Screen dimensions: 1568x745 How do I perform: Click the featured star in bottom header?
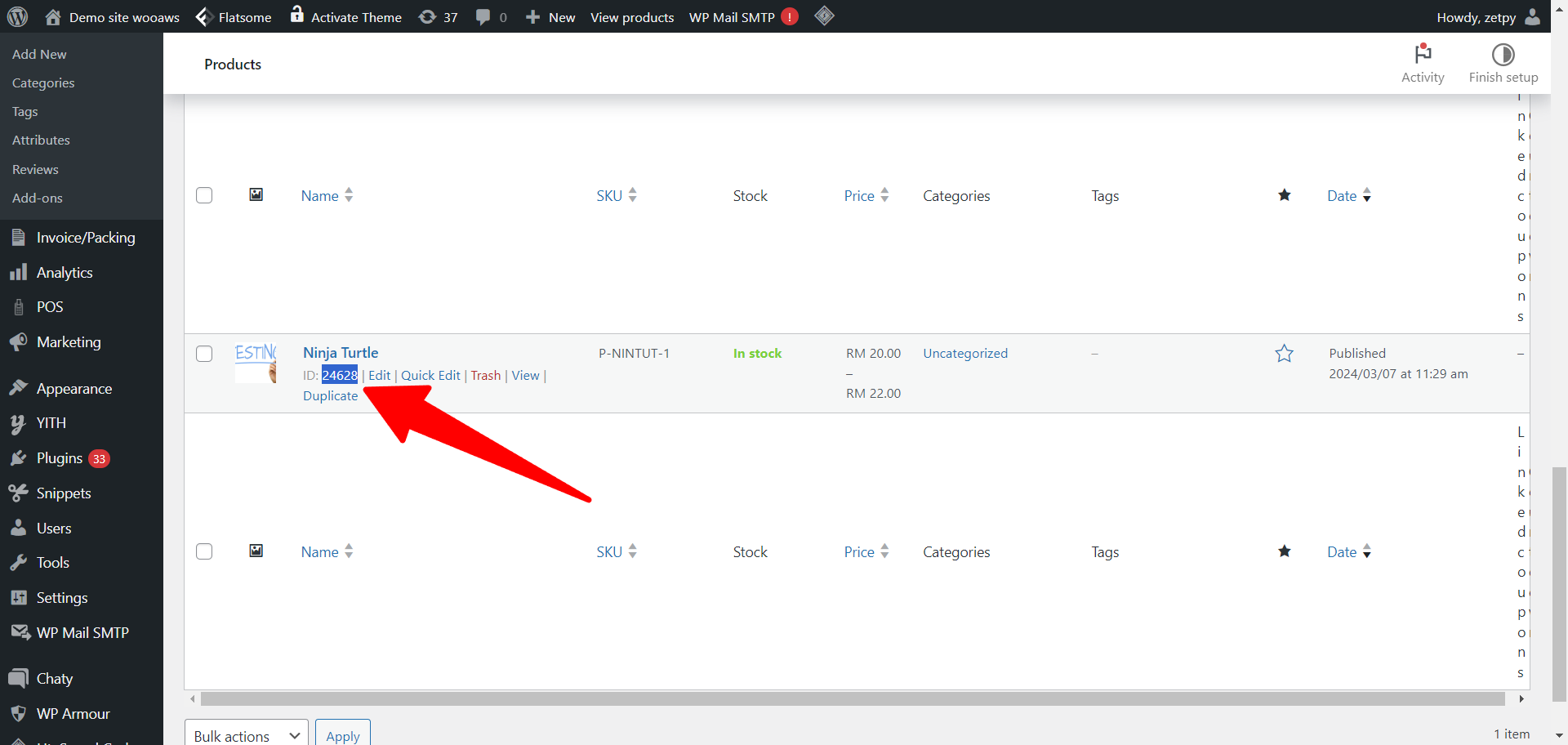point(1285,551)
